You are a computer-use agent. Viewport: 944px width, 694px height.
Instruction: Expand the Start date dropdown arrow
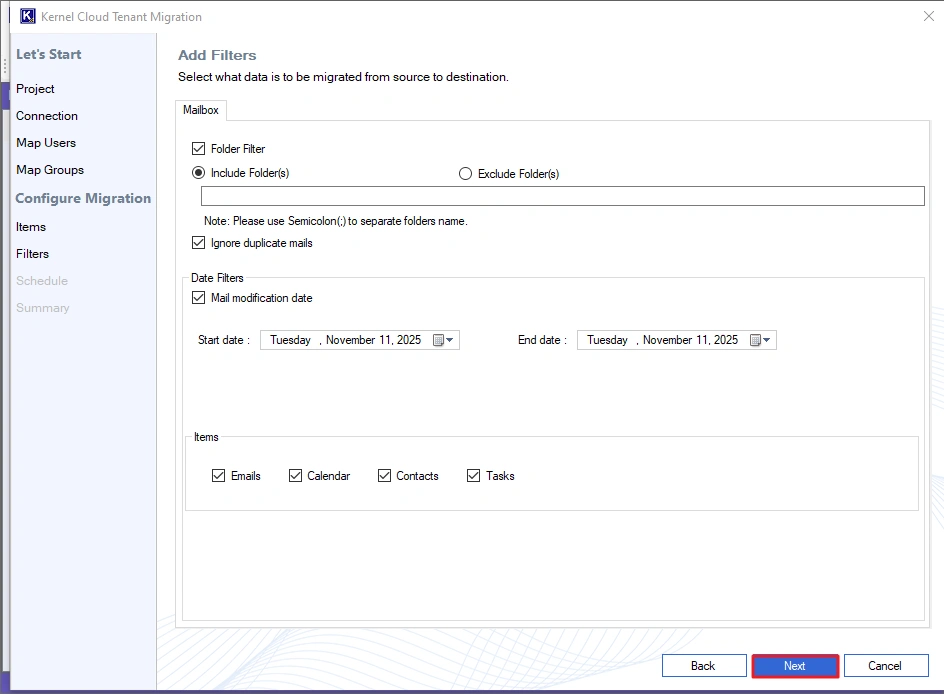(x=452, y=339)
